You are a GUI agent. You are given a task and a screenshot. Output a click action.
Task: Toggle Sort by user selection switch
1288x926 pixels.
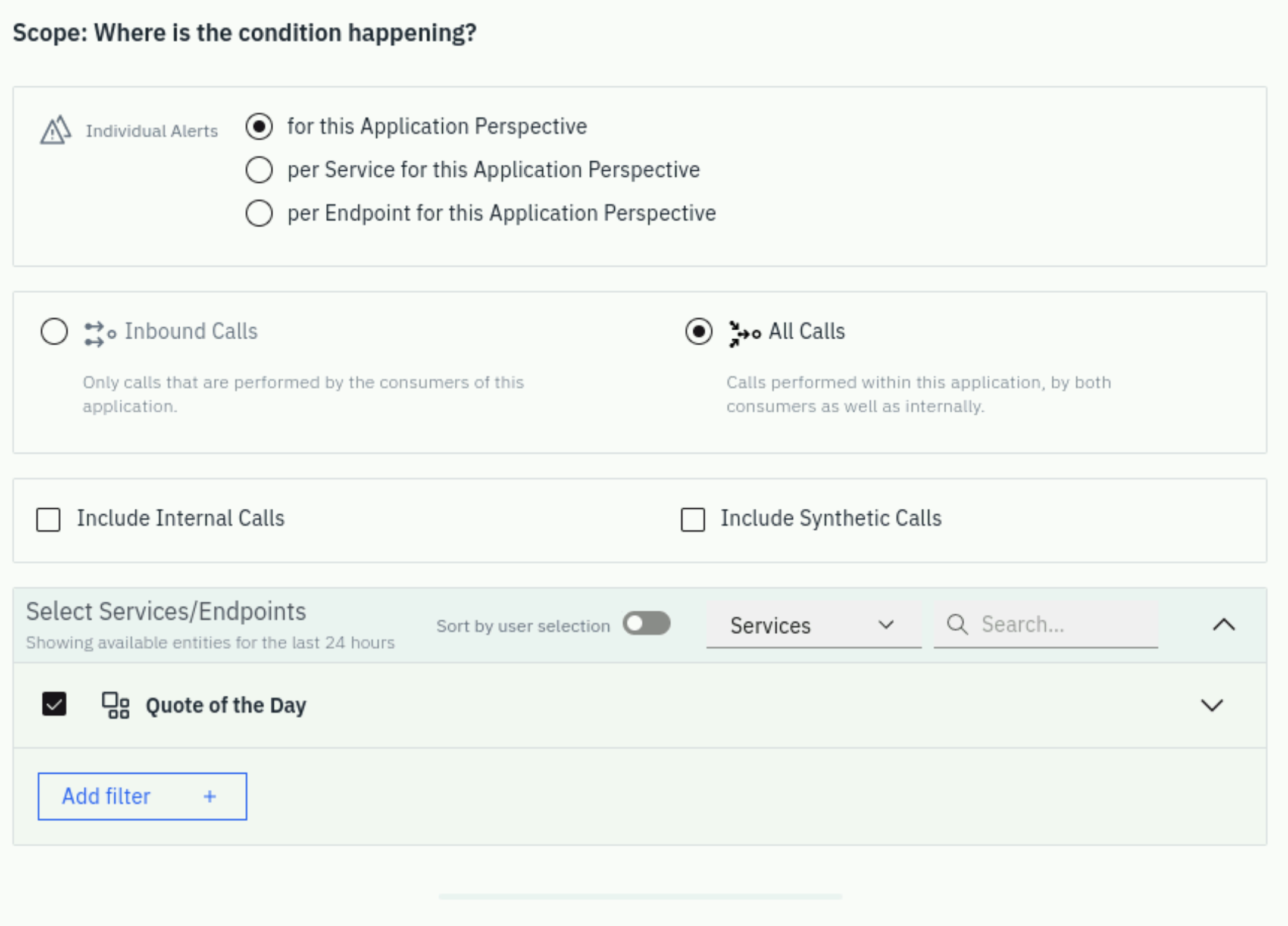coord(646,624)
